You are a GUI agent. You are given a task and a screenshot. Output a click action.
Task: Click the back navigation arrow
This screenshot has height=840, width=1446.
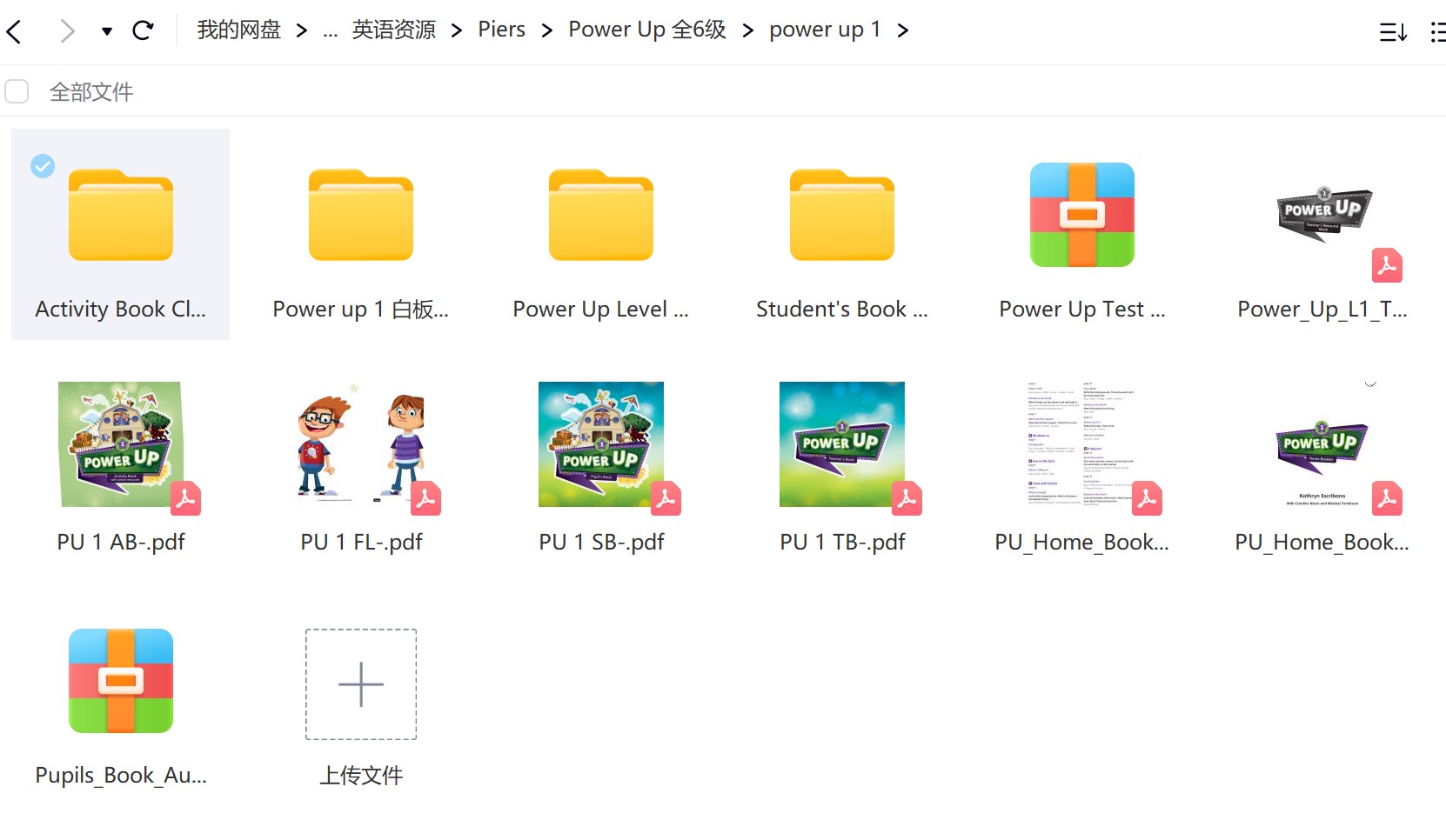[14, 30]
